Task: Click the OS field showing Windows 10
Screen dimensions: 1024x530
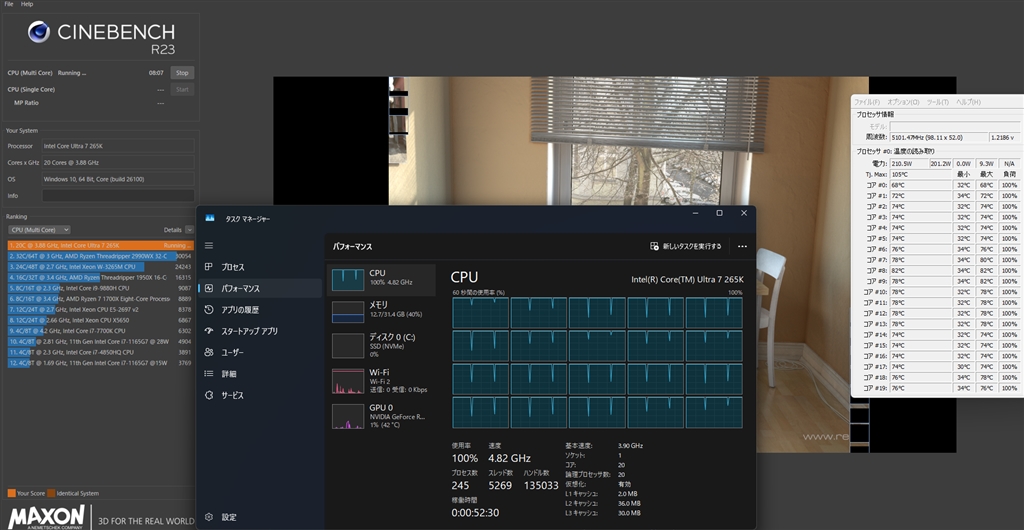Action: coord(118,179)
